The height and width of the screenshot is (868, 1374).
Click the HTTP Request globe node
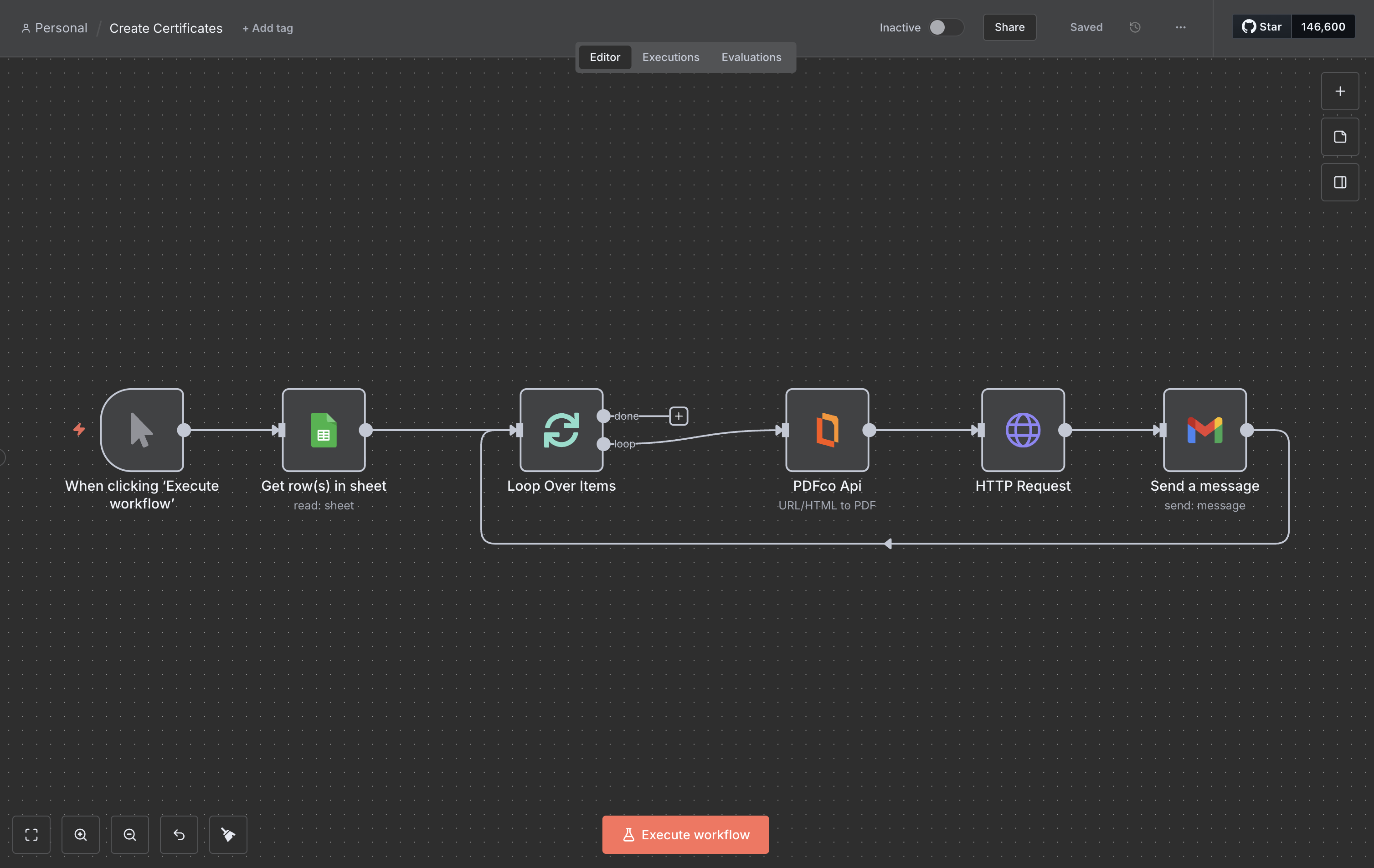click(x=1023, y=430)
